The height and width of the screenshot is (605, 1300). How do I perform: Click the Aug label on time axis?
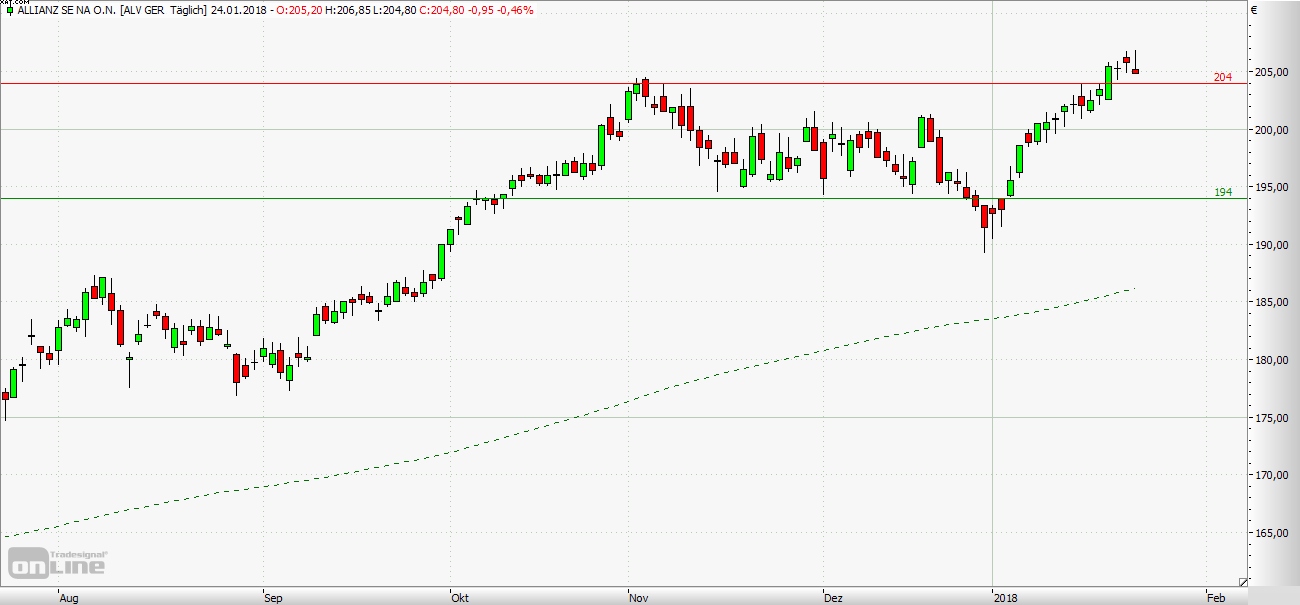click(x=69, y=598)
